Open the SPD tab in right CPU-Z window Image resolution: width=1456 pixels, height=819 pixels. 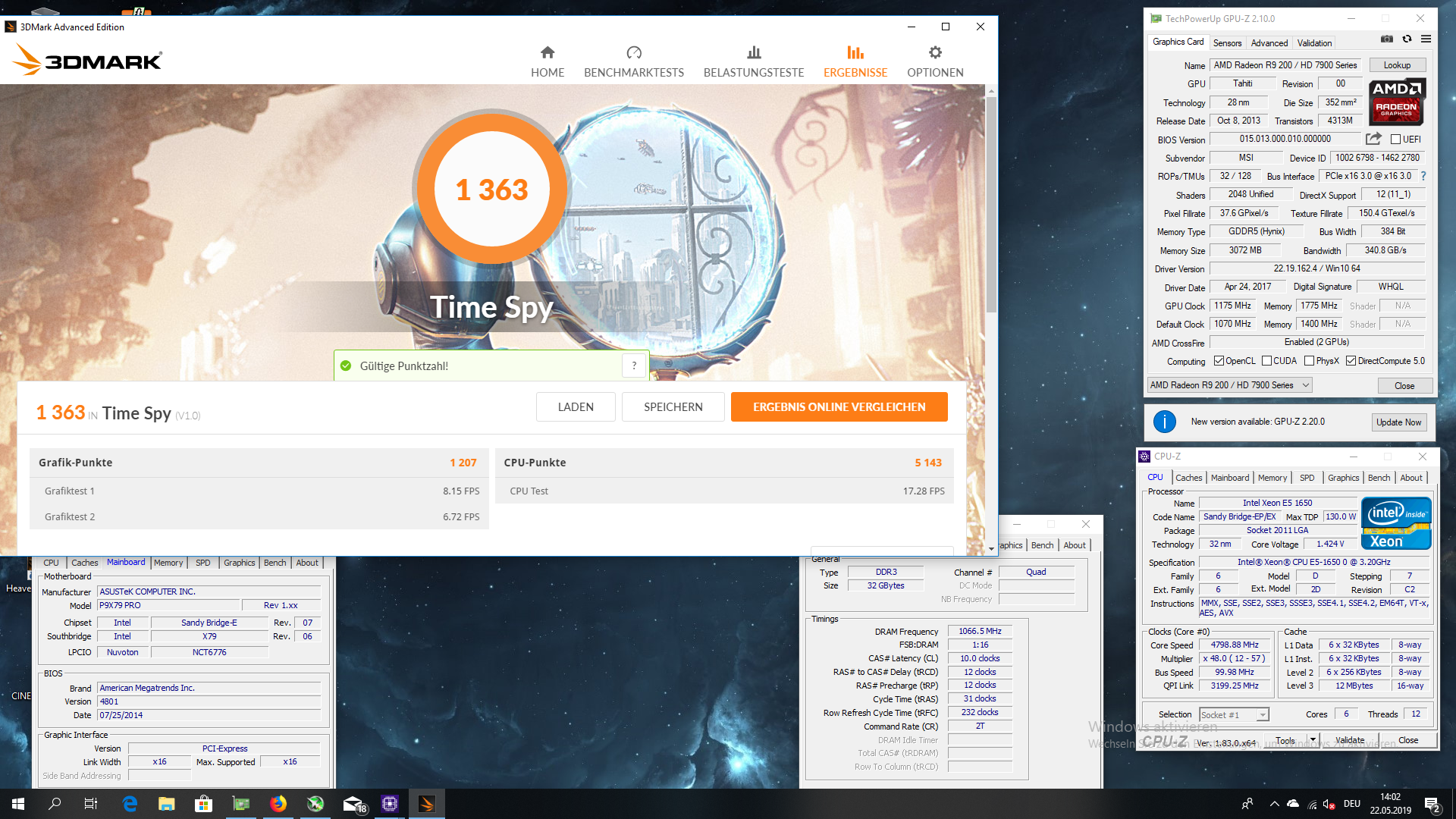point(1307,478)
